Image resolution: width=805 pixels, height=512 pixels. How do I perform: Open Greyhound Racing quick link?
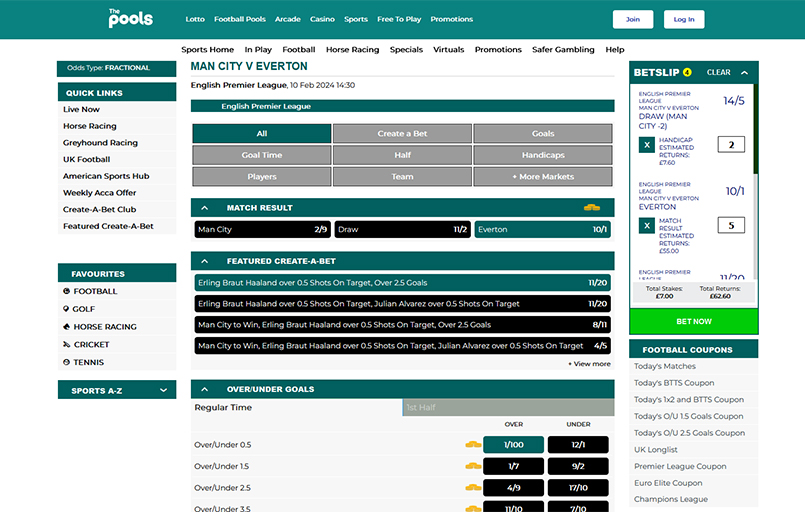(100, 143)
